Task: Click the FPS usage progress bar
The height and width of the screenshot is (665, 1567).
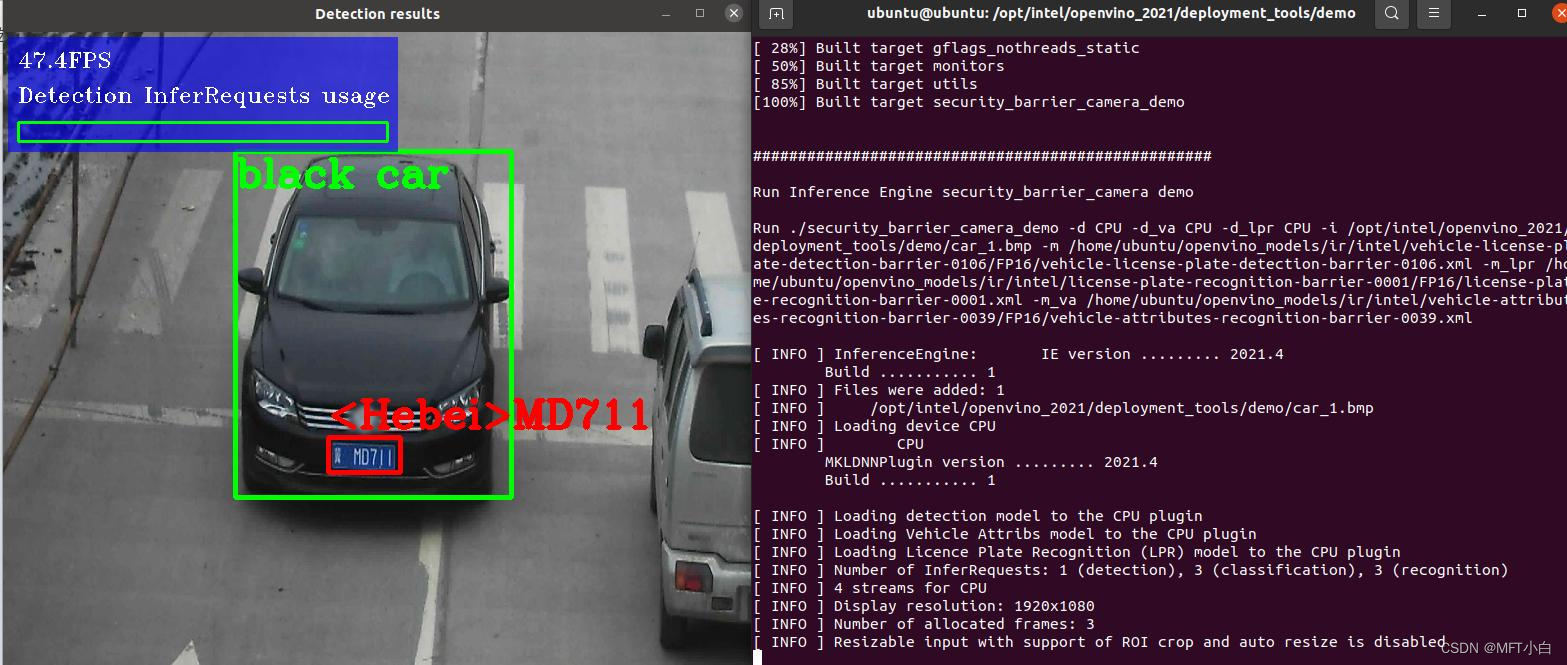Action: click(x=203, y=131)
